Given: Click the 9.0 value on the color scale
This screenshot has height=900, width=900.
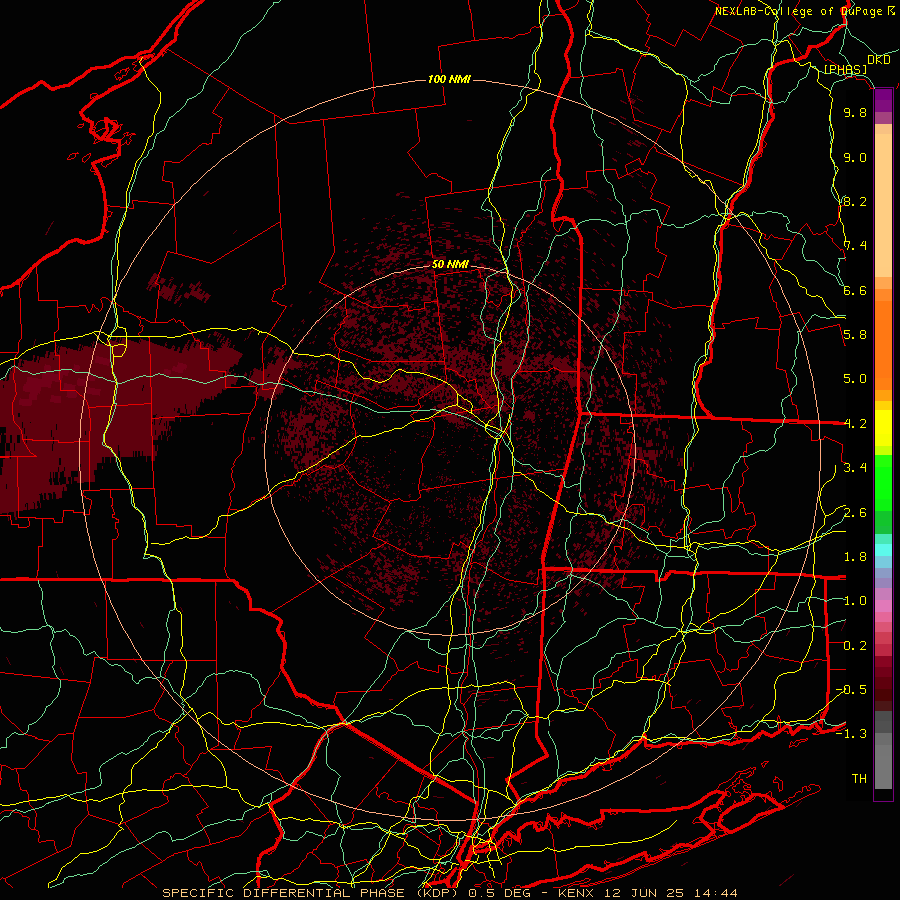Looking at the screenshot, I should pyautogui.click(x=855, y=157).
